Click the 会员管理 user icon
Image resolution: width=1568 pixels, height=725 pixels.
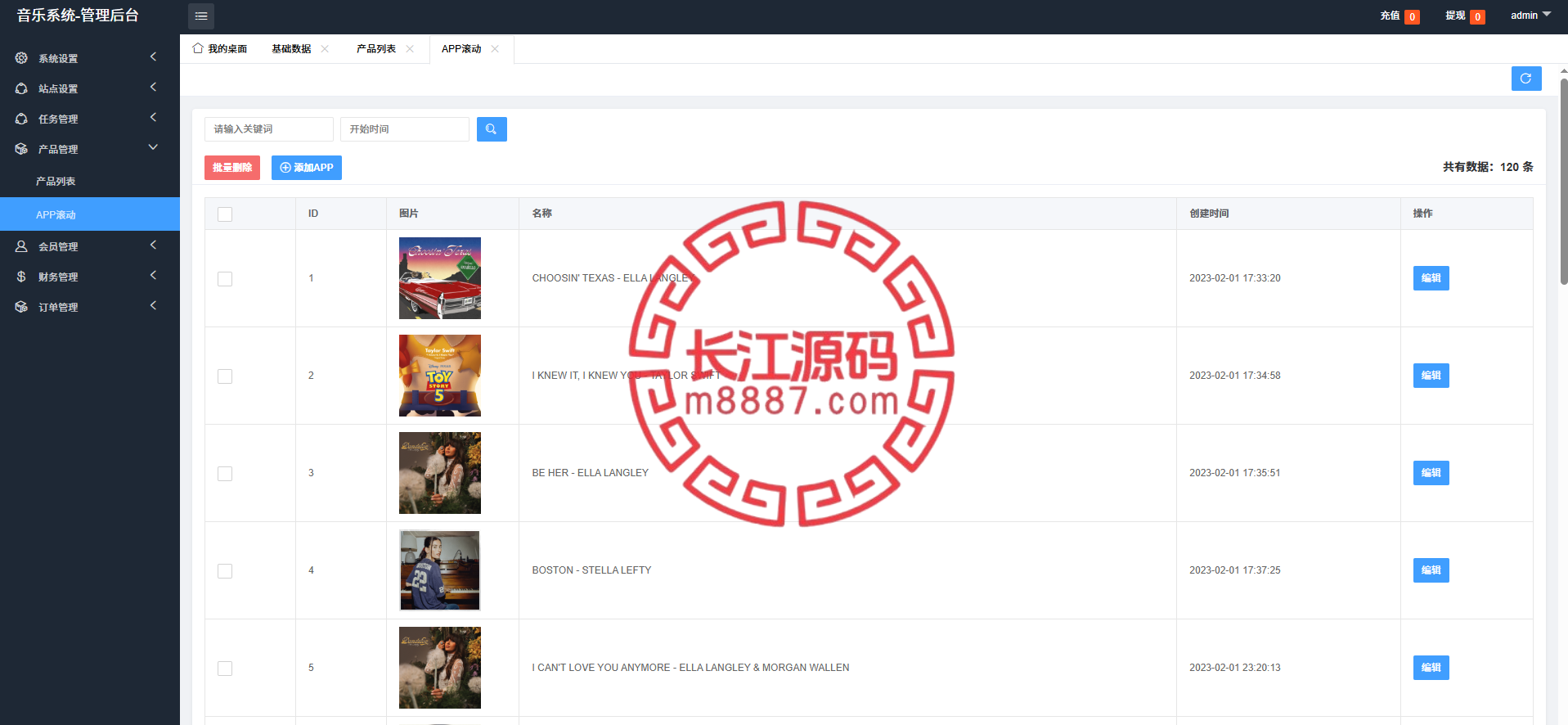coord(21,246)
